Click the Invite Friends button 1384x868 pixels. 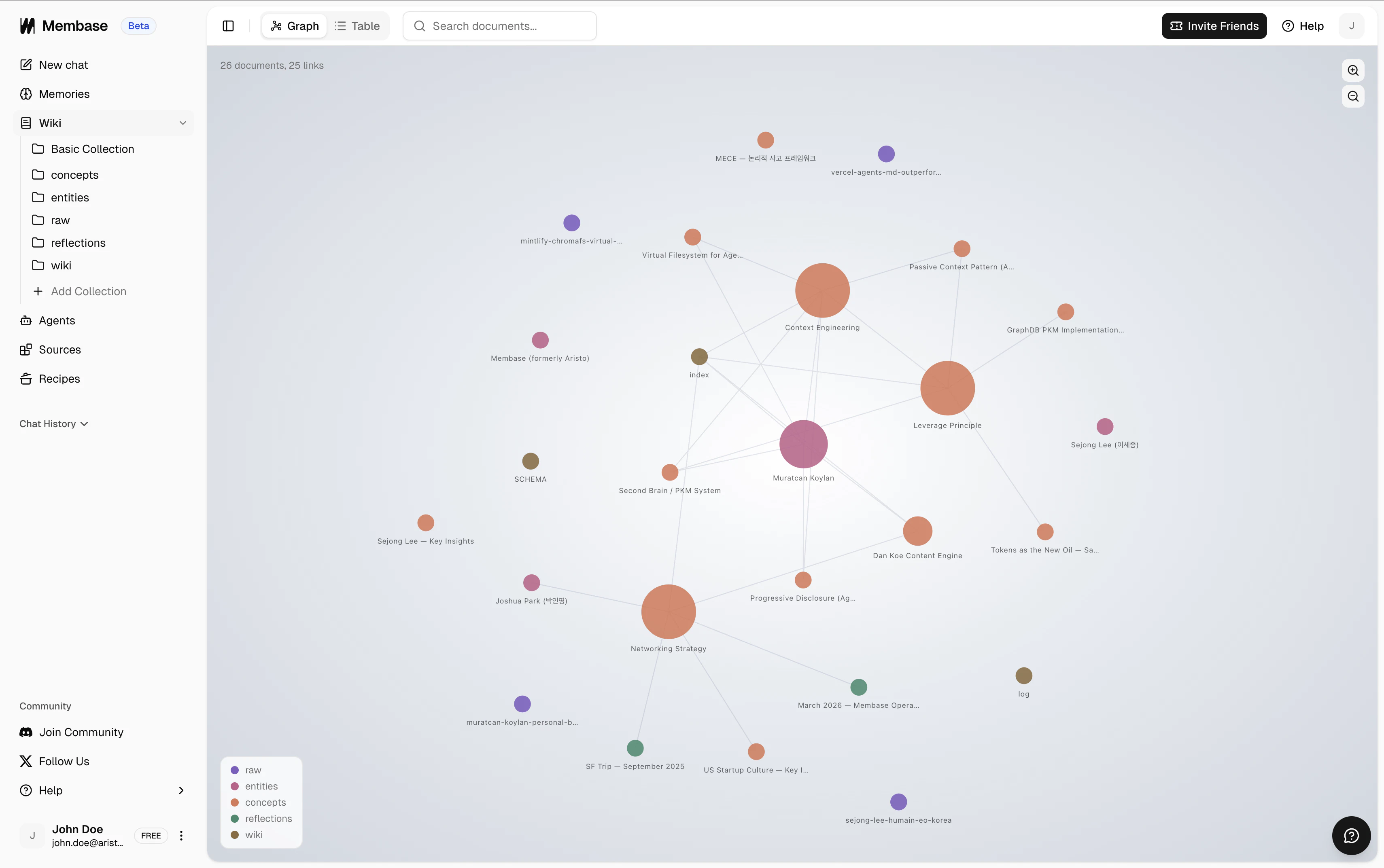tap(1214, 26)
